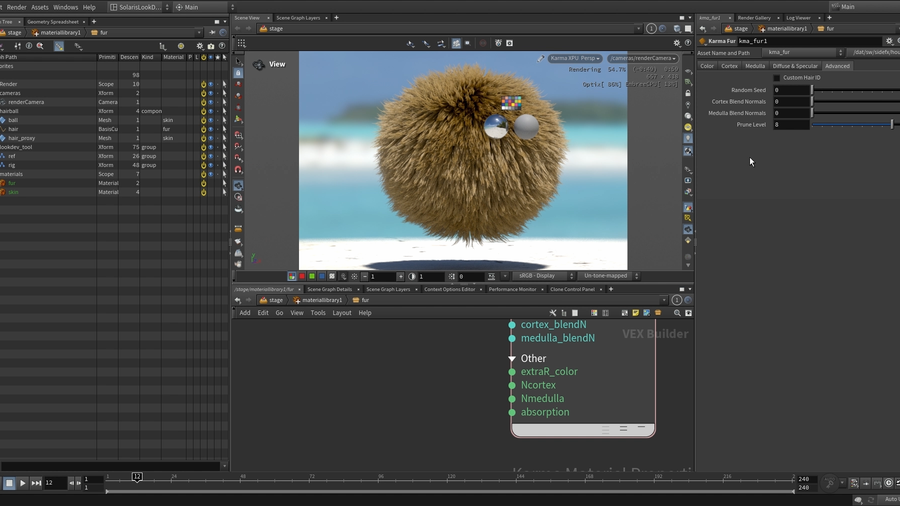Click the scene graph camera snapshot icon

[211, 46]
